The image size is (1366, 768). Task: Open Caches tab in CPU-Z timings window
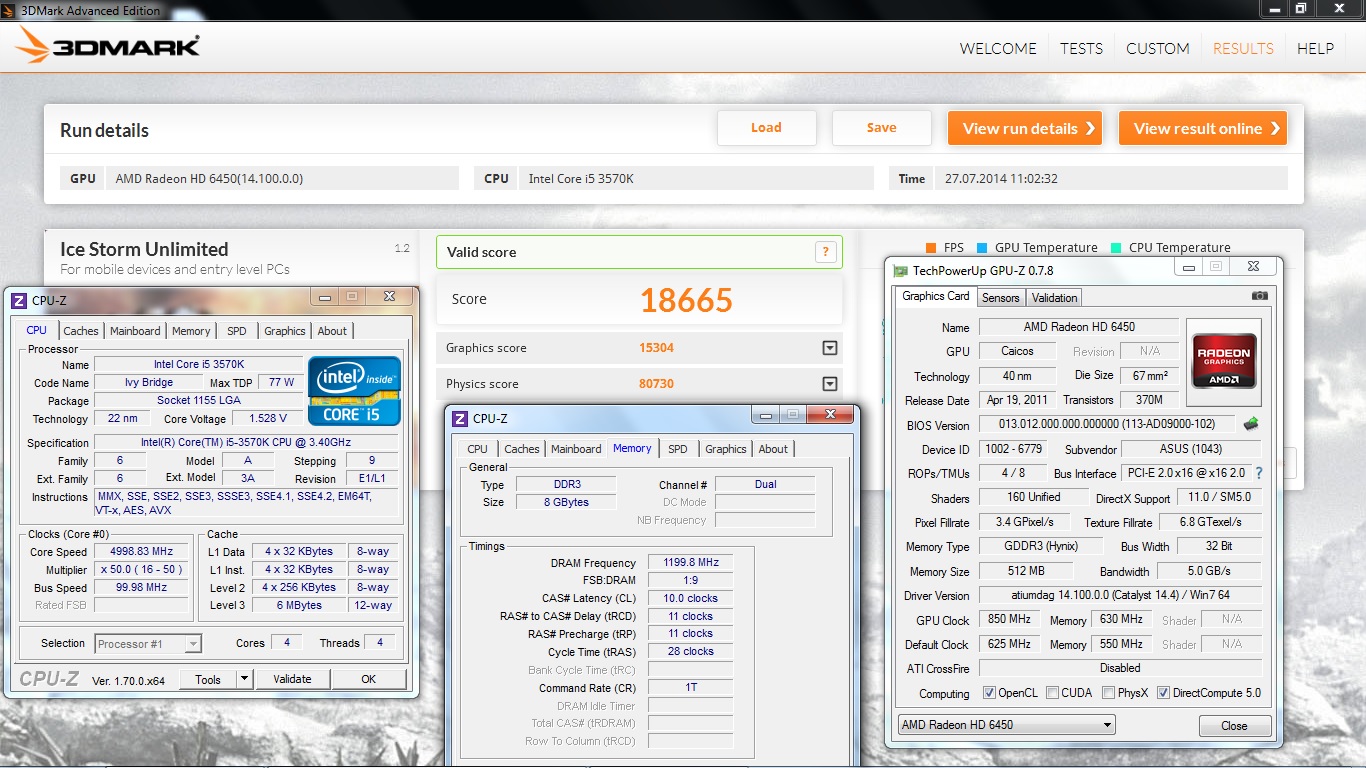click(522, 449)
